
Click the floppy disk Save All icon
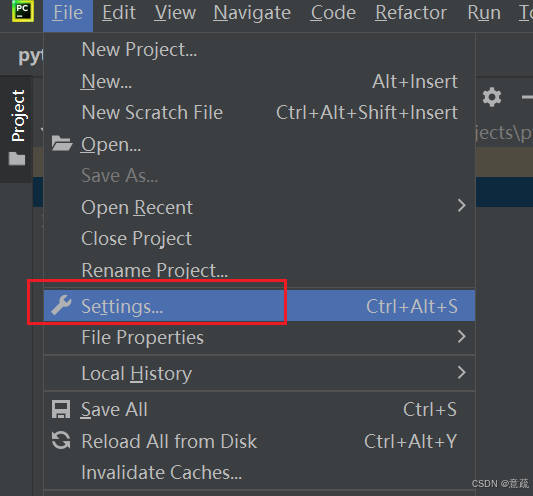point(61,409)
